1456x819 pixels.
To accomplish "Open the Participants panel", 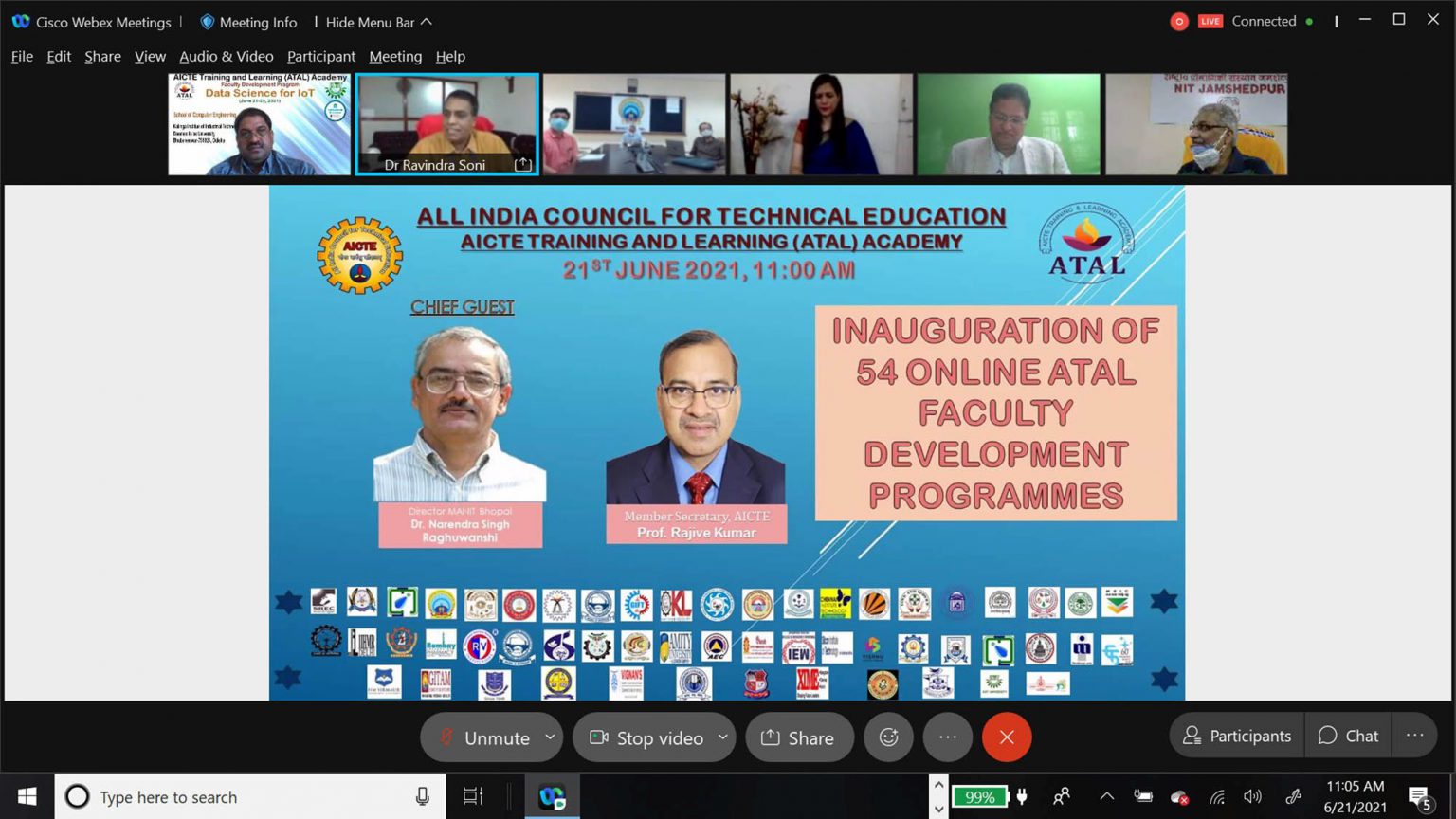I will click(1235, 736).
